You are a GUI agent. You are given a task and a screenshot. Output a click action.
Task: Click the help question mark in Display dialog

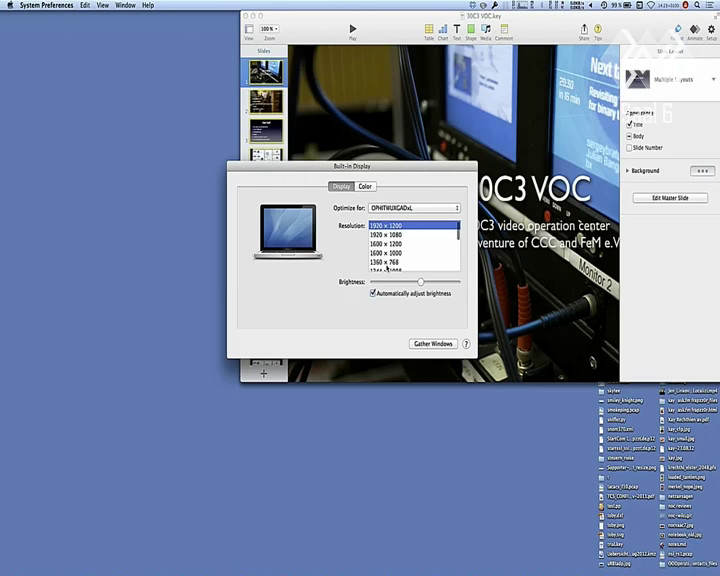[x=466, y=344]
